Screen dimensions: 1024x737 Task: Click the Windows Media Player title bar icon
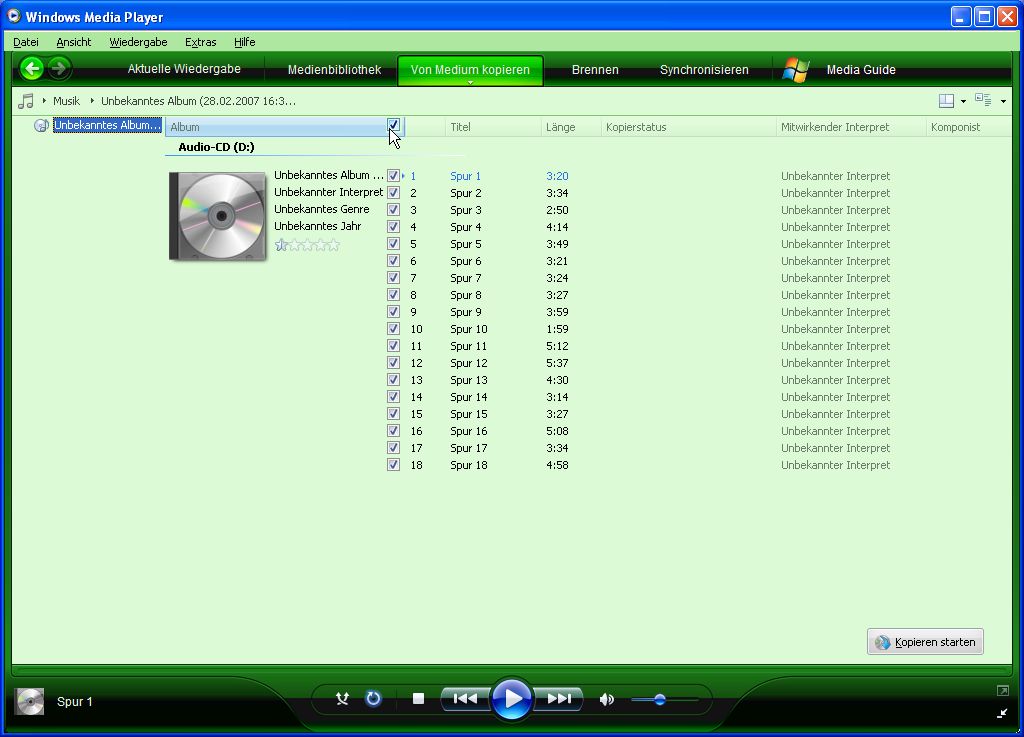coord(14,16)
